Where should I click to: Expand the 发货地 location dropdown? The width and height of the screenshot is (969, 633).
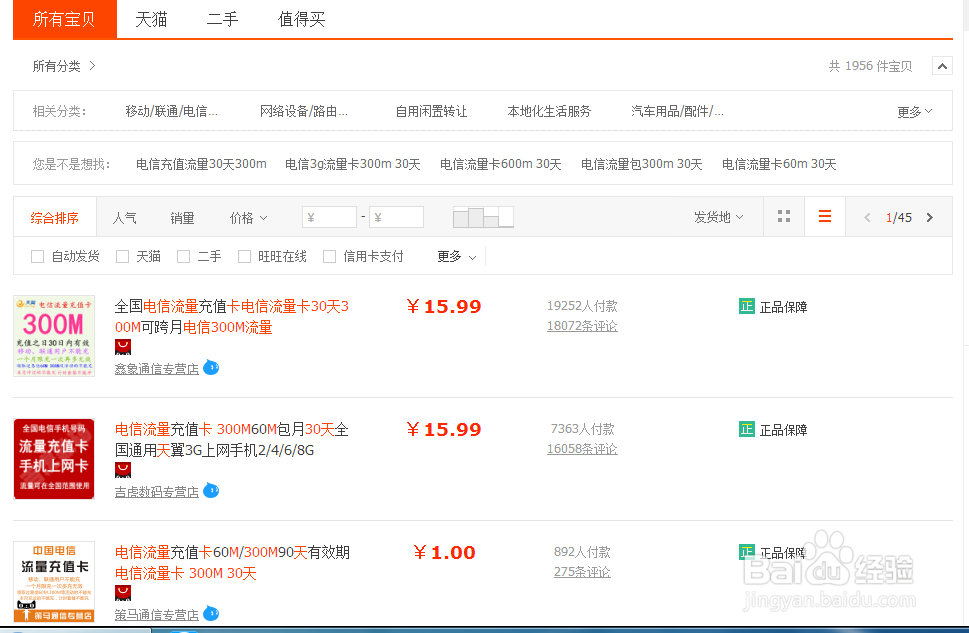718,217
